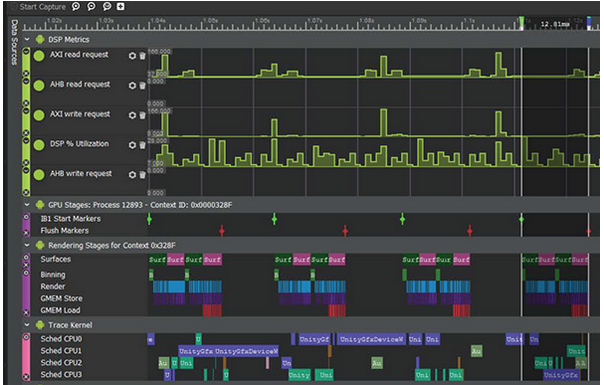Click the green selection handle on the time ruler
This screenshot has width=604, height=385.
(522, 23)
